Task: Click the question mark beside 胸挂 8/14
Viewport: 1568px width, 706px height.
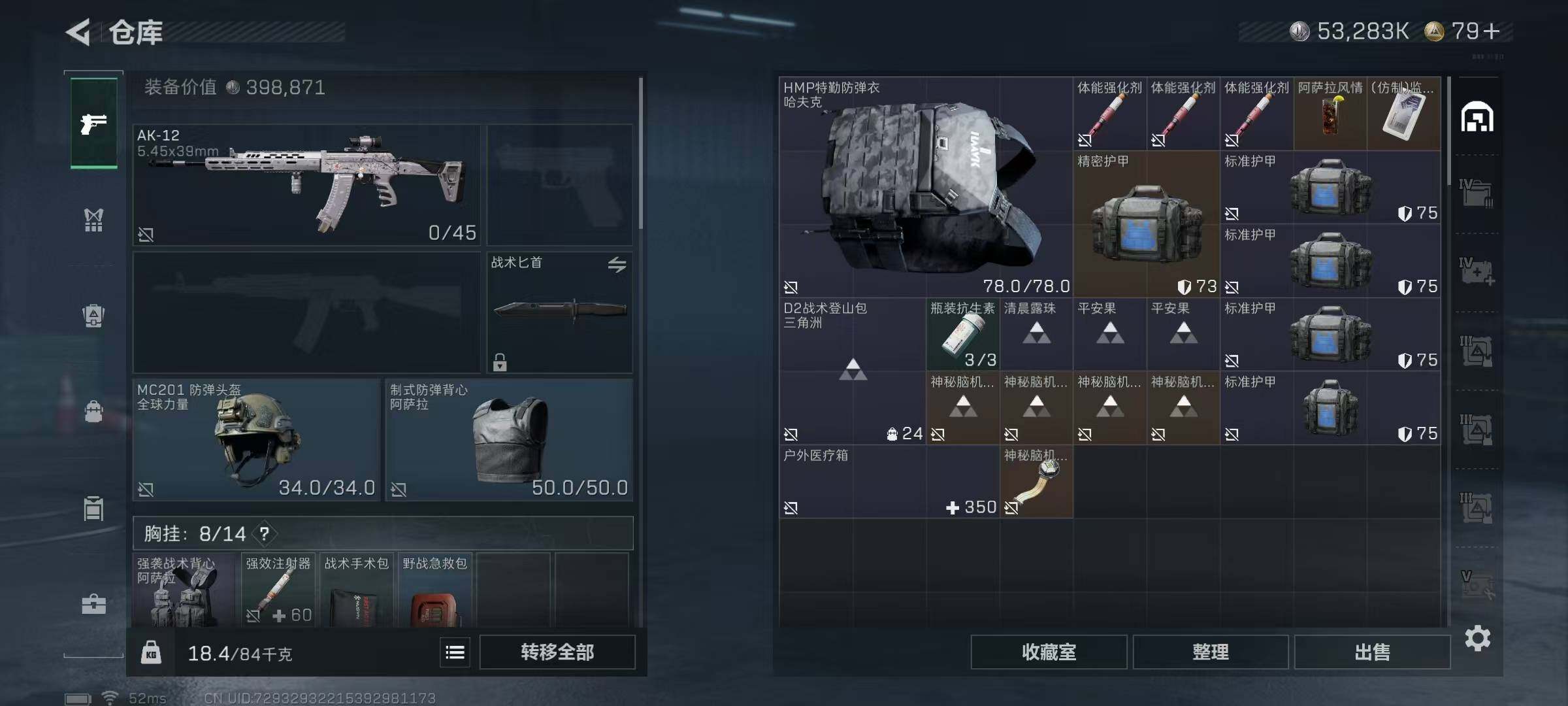Action: 264,534
